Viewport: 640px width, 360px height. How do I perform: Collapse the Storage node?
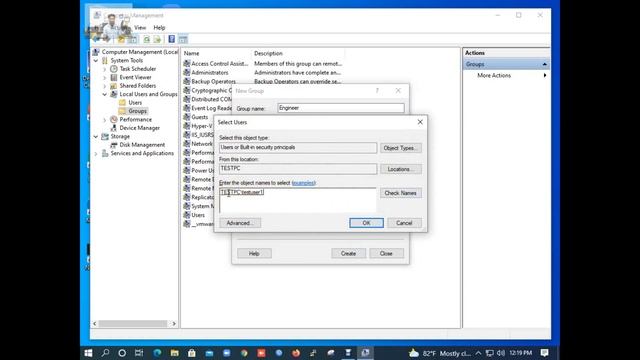(x=96, y=137)
